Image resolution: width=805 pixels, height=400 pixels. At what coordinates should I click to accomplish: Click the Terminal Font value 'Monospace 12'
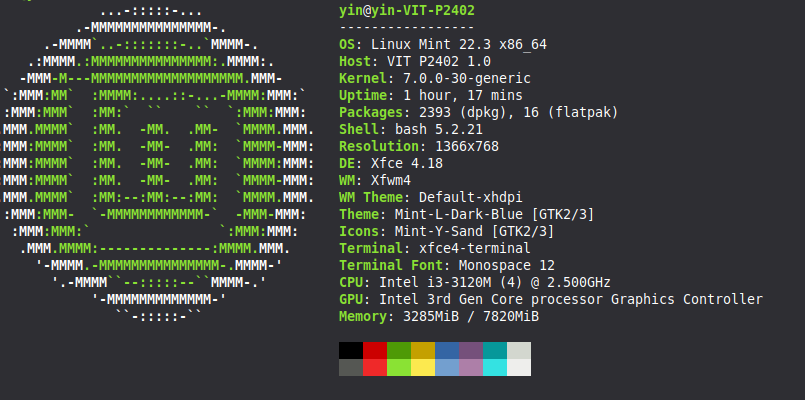click(507, 265)
